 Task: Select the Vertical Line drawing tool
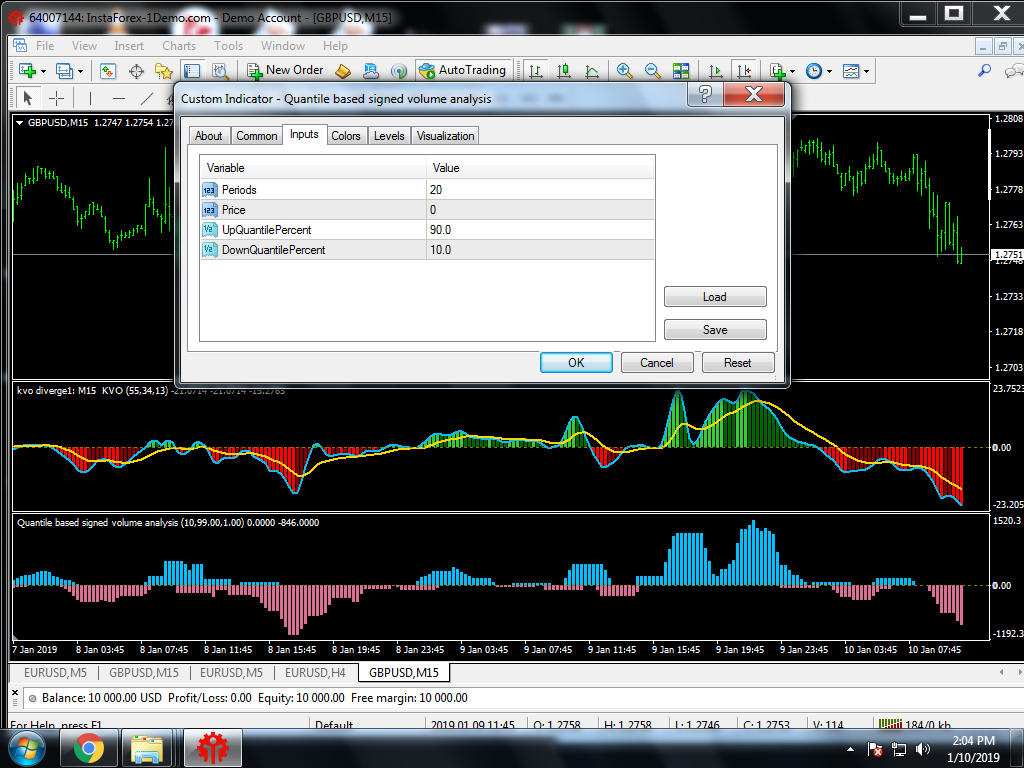[x=90, y=99]
